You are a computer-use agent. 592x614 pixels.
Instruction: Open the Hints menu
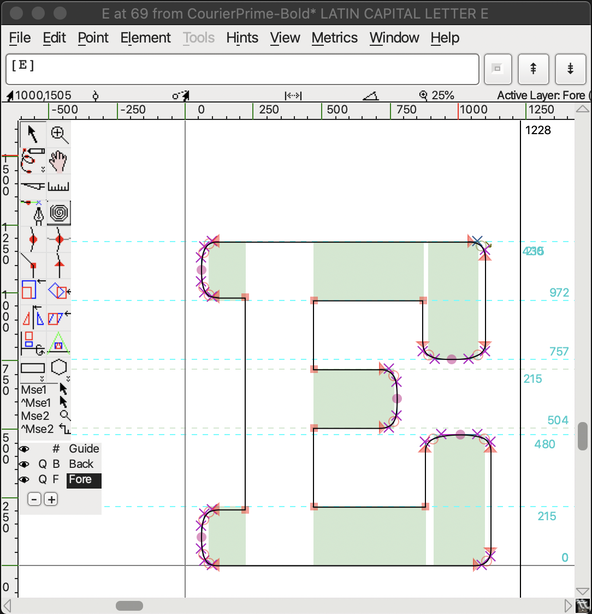click(242, 38)
